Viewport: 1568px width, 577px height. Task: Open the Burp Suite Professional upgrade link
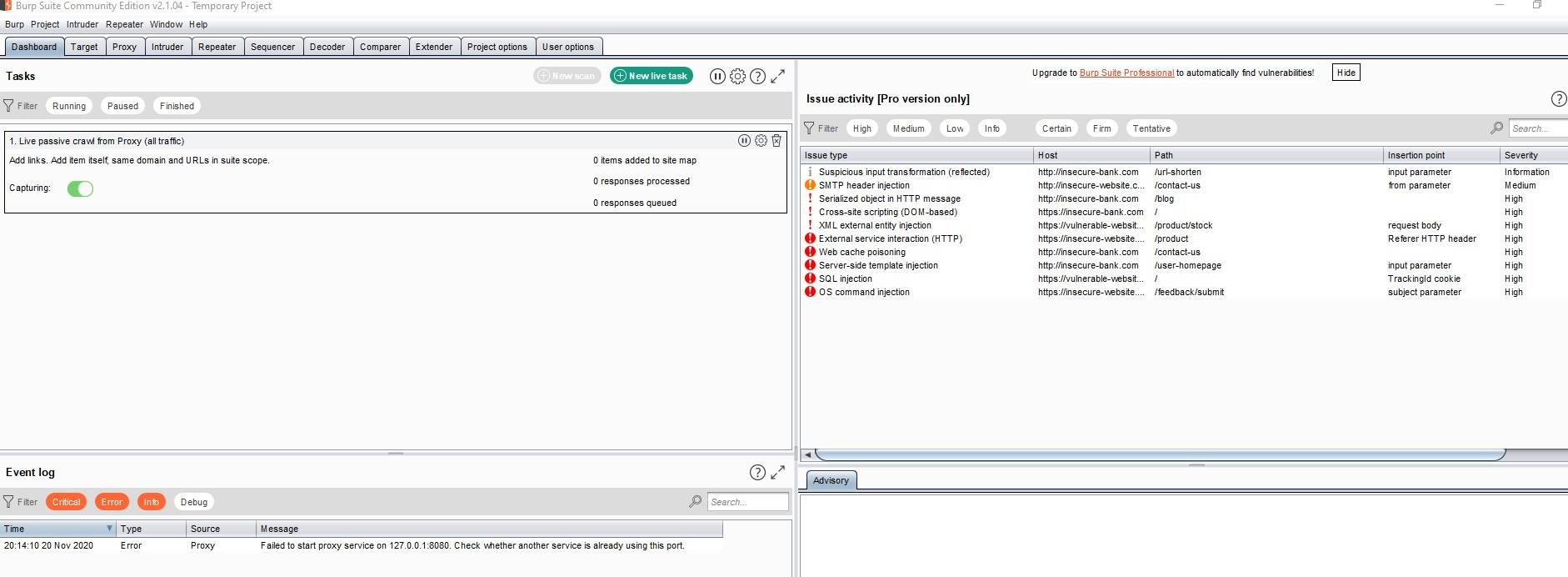click(1126, 73)
